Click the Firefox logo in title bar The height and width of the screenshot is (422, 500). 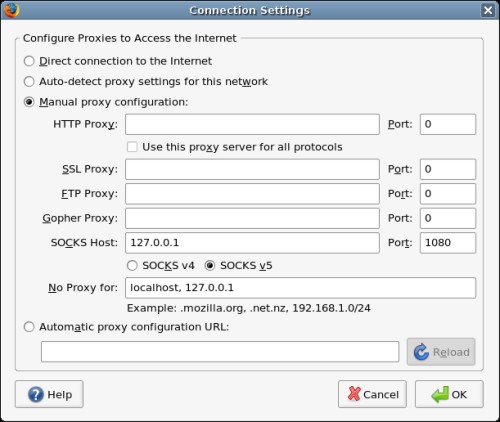11,10
